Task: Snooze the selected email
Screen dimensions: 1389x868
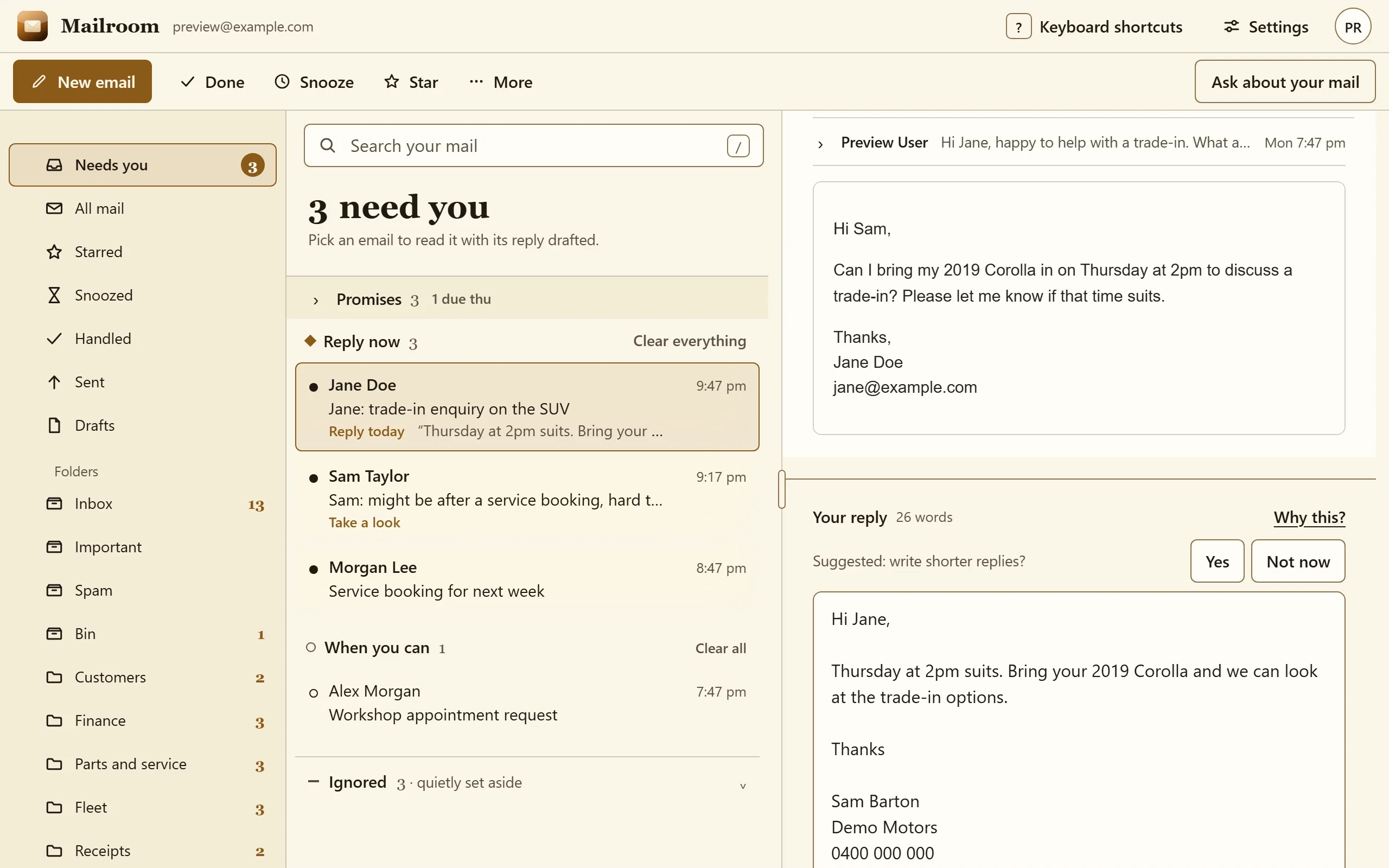Action: [x=314, y=82]
